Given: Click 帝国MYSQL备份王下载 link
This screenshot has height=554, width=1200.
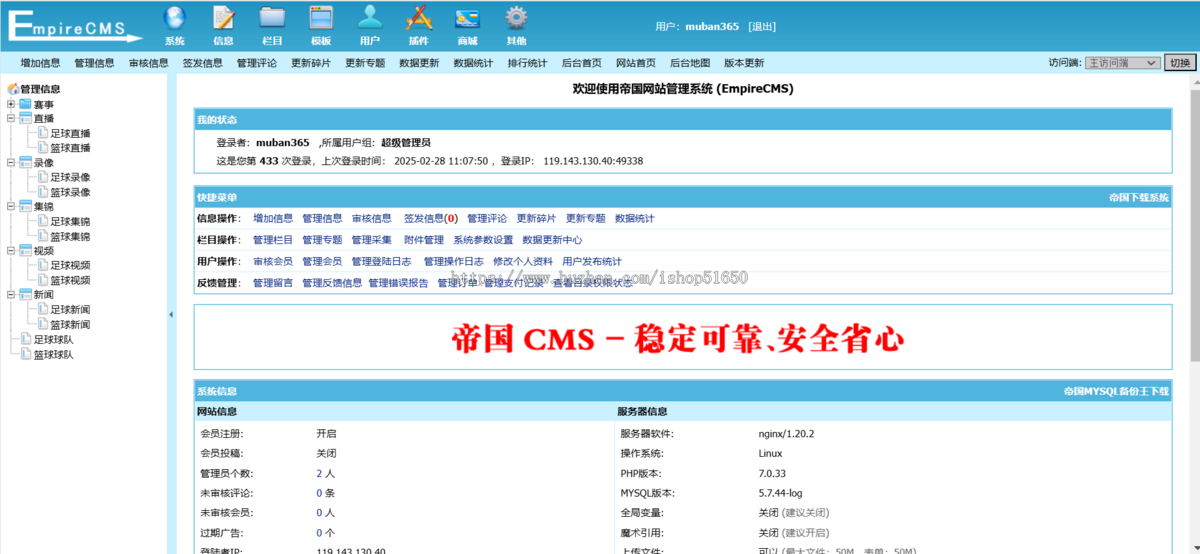Looking at the screenshot, I should pos(1116,392).
